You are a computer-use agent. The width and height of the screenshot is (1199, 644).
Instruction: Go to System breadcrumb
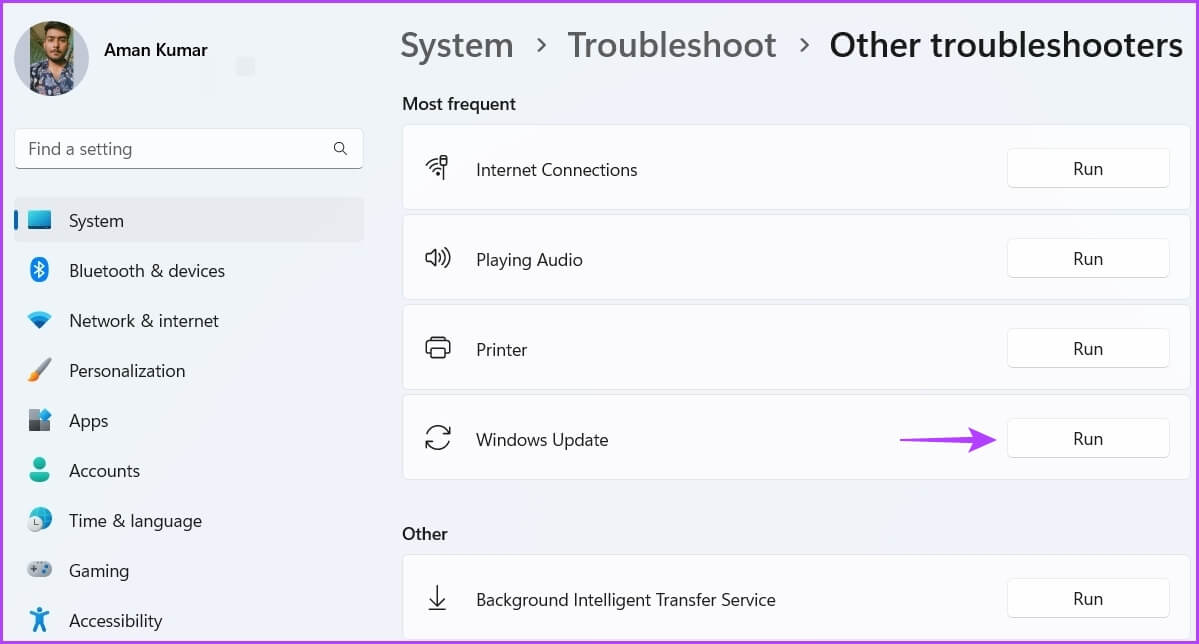457,46
